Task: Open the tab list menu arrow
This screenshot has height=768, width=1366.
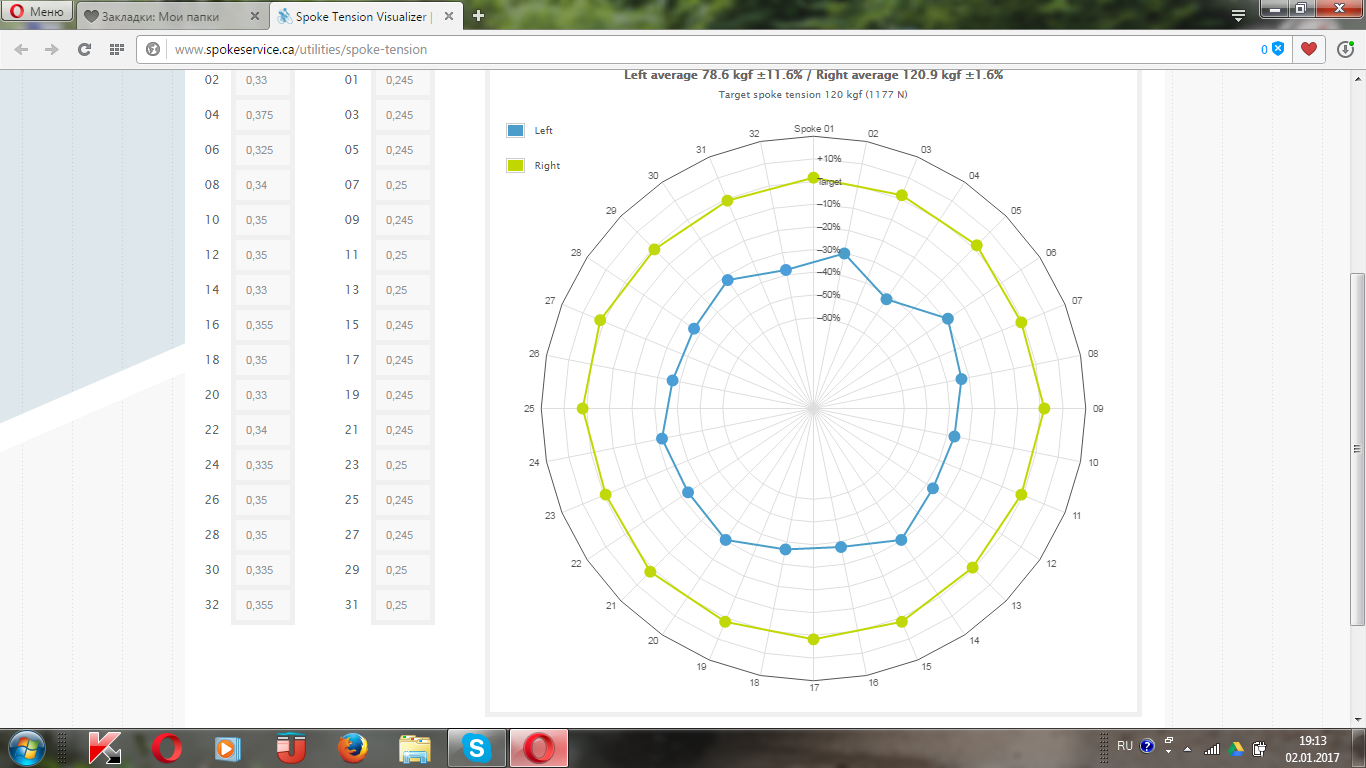Action: (1238, 16)
